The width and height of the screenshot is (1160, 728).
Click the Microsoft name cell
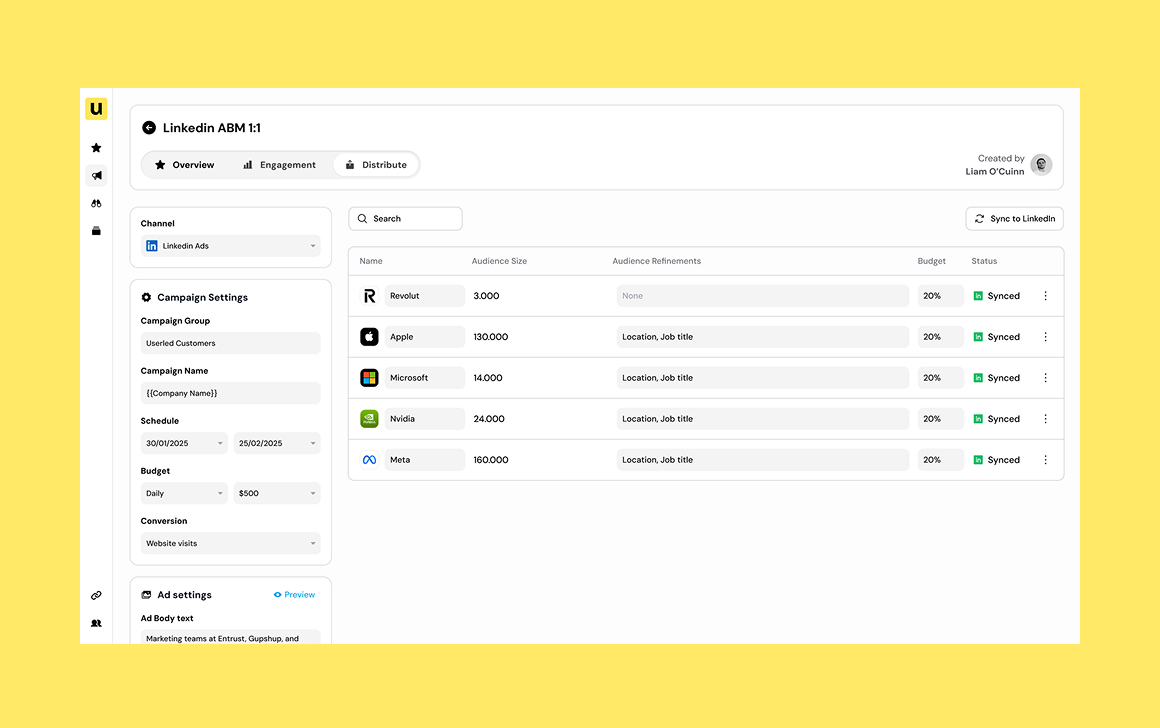425,378
